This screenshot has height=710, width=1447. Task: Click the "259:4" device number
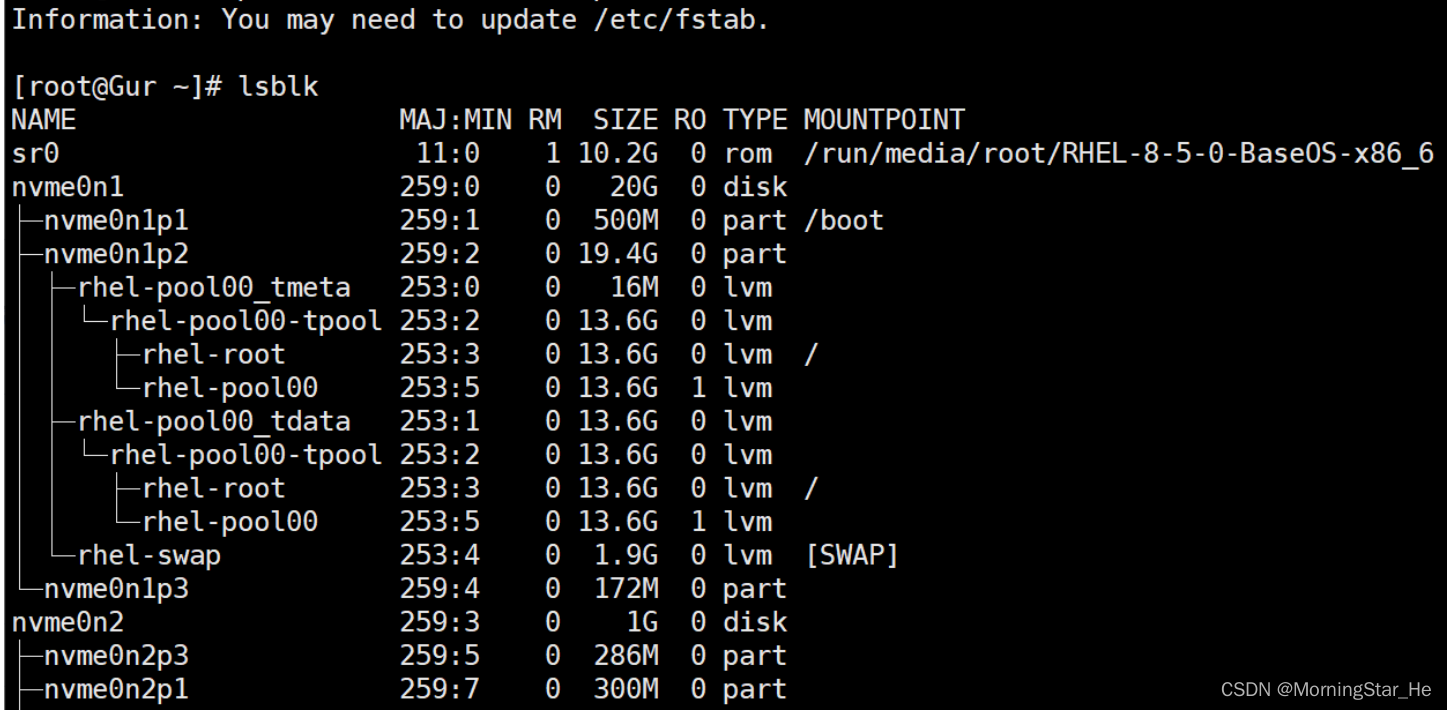coord(439,589)
